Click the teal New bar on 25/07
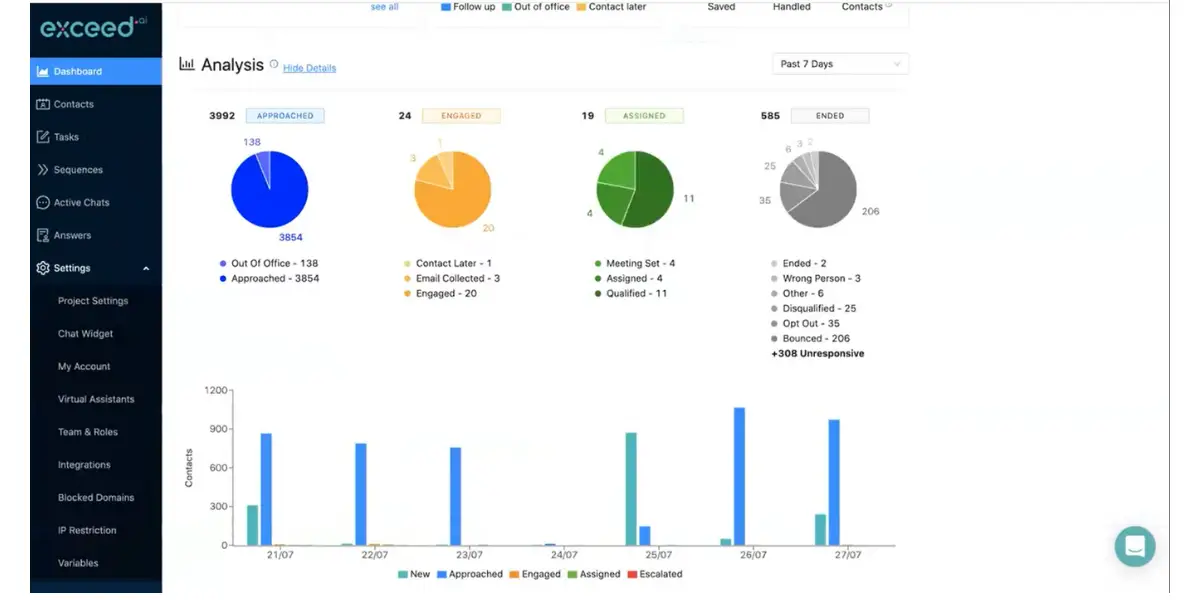 631,489
